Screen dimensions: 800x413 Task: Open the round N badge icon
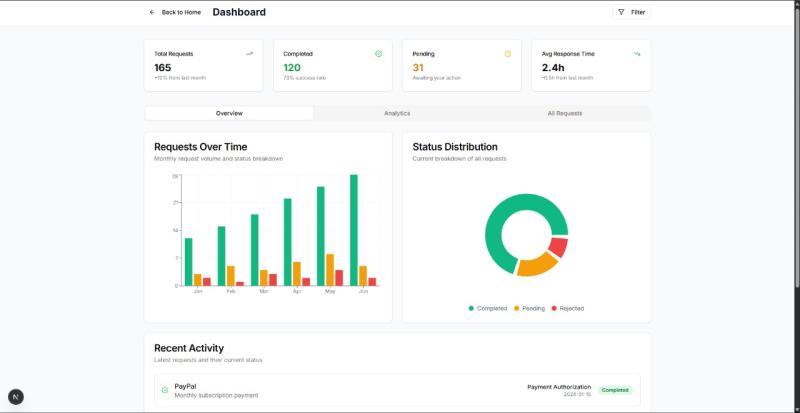tap(16, 397)
